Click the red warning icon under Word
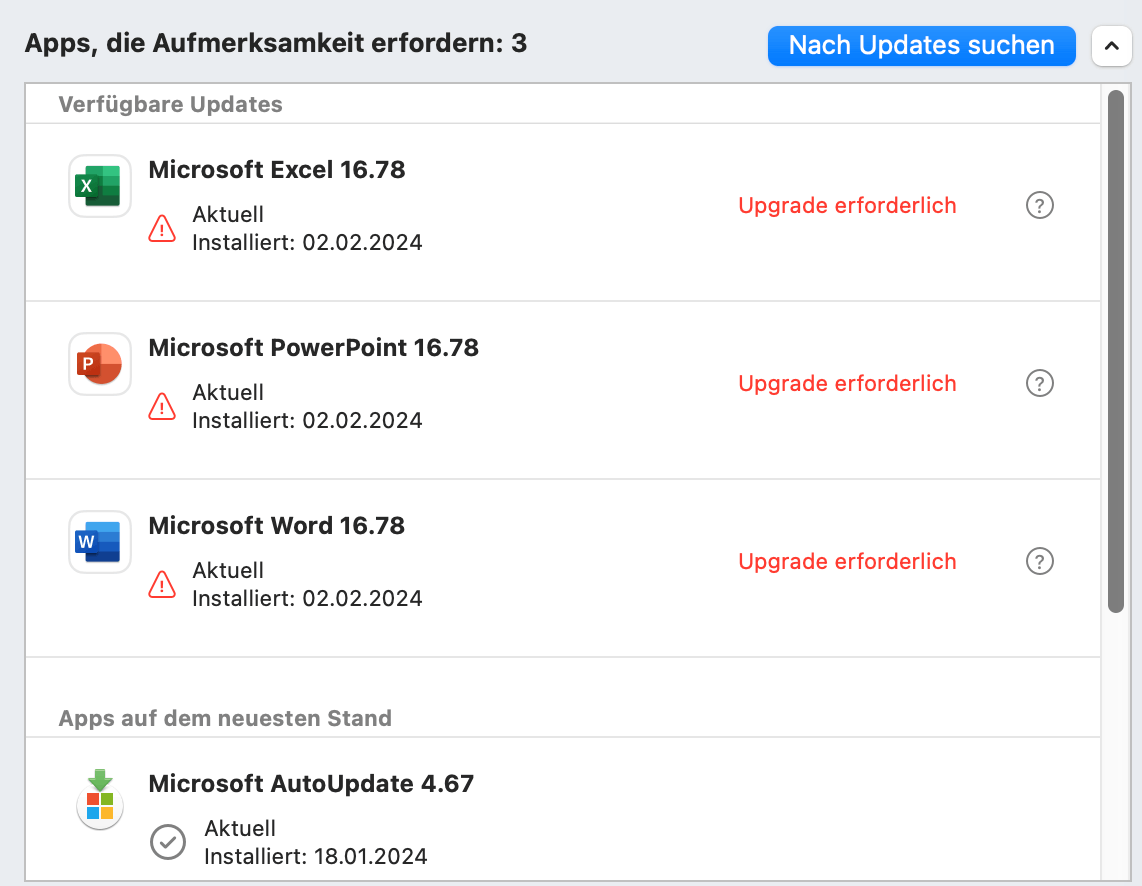 (x=162, y=585)
